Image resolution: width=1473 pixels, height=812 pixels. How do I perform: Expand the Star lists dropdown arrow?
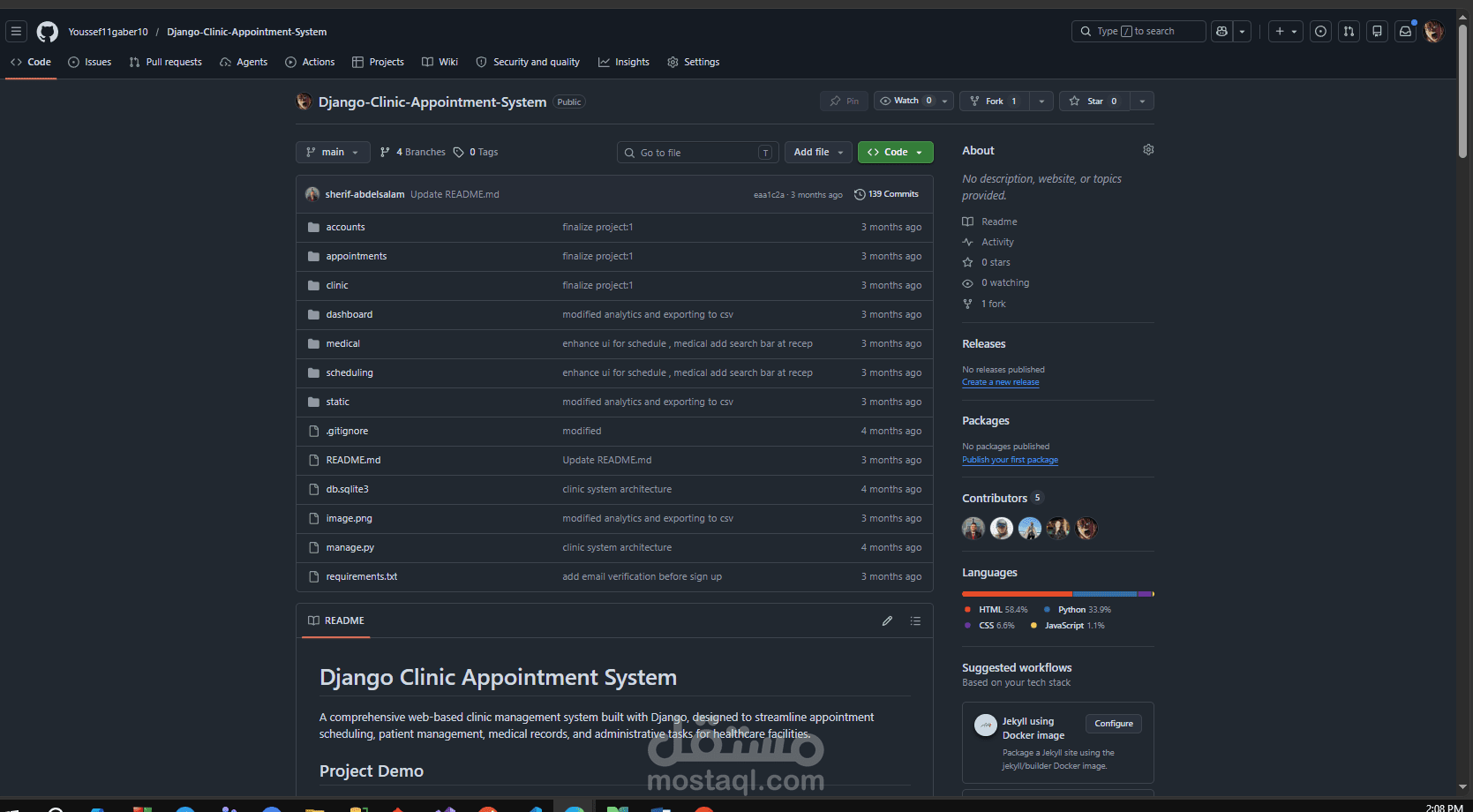1142,101
